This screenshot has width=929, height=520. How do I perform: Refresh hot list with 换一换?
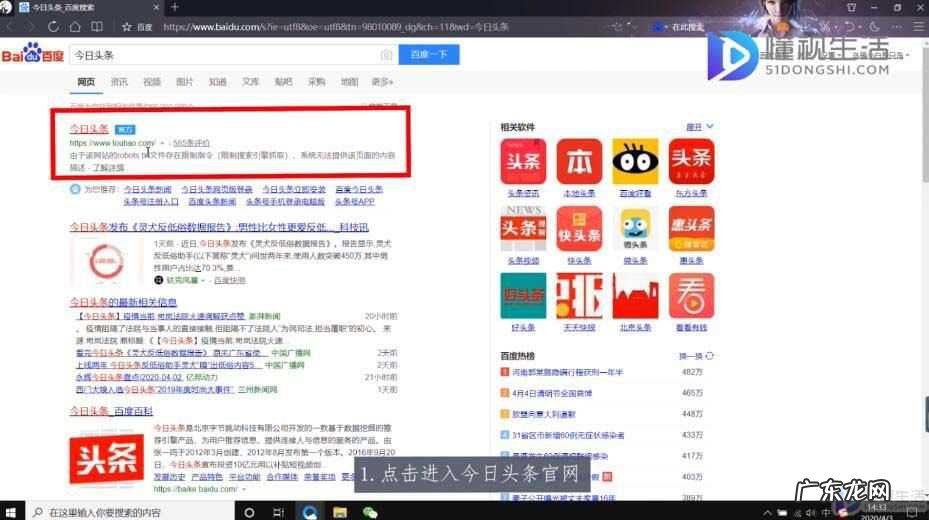click(696, 356)
